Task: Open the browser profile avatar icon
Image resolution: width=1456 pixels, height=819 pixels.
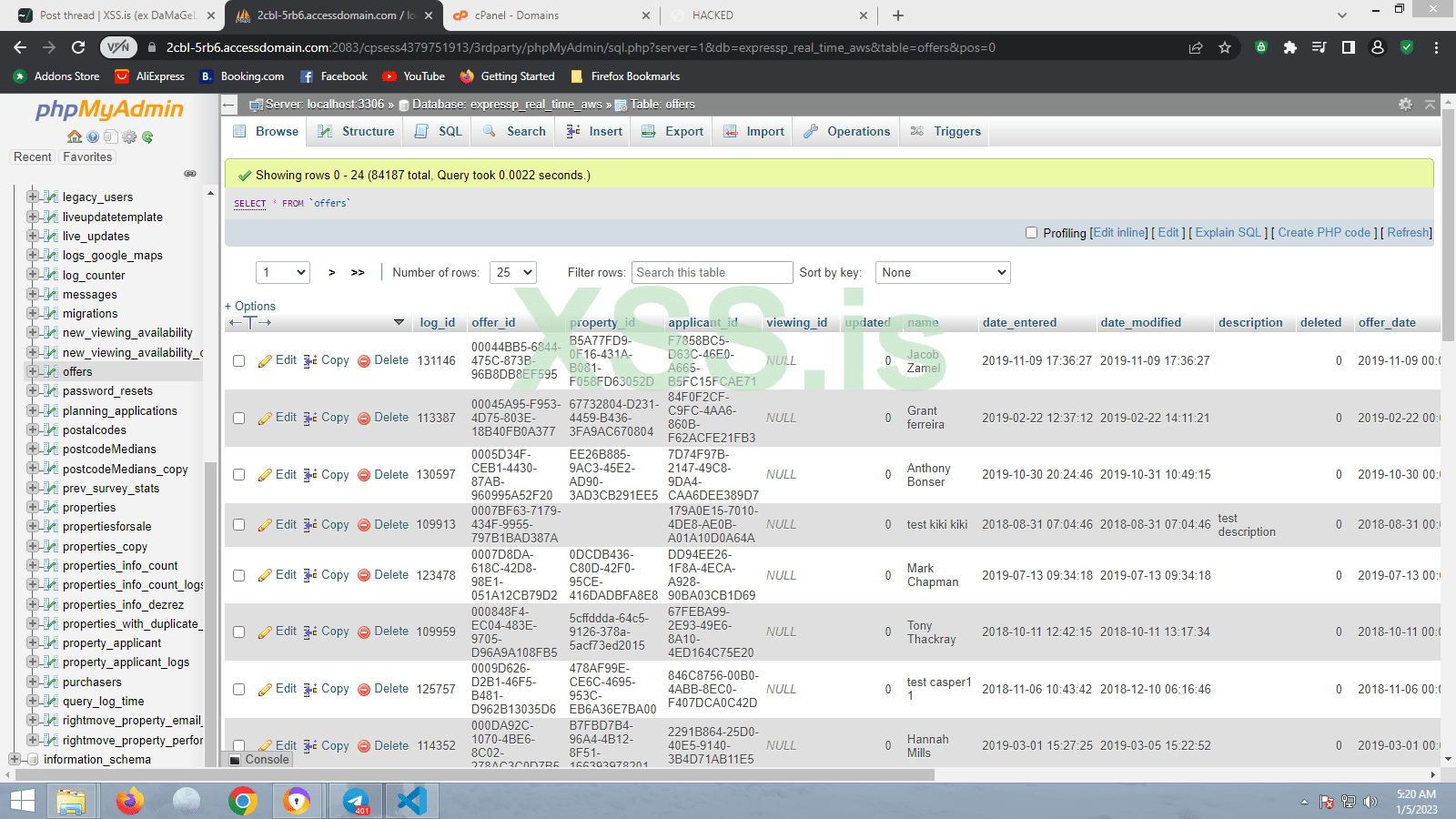Action: tap(1378, 47)
